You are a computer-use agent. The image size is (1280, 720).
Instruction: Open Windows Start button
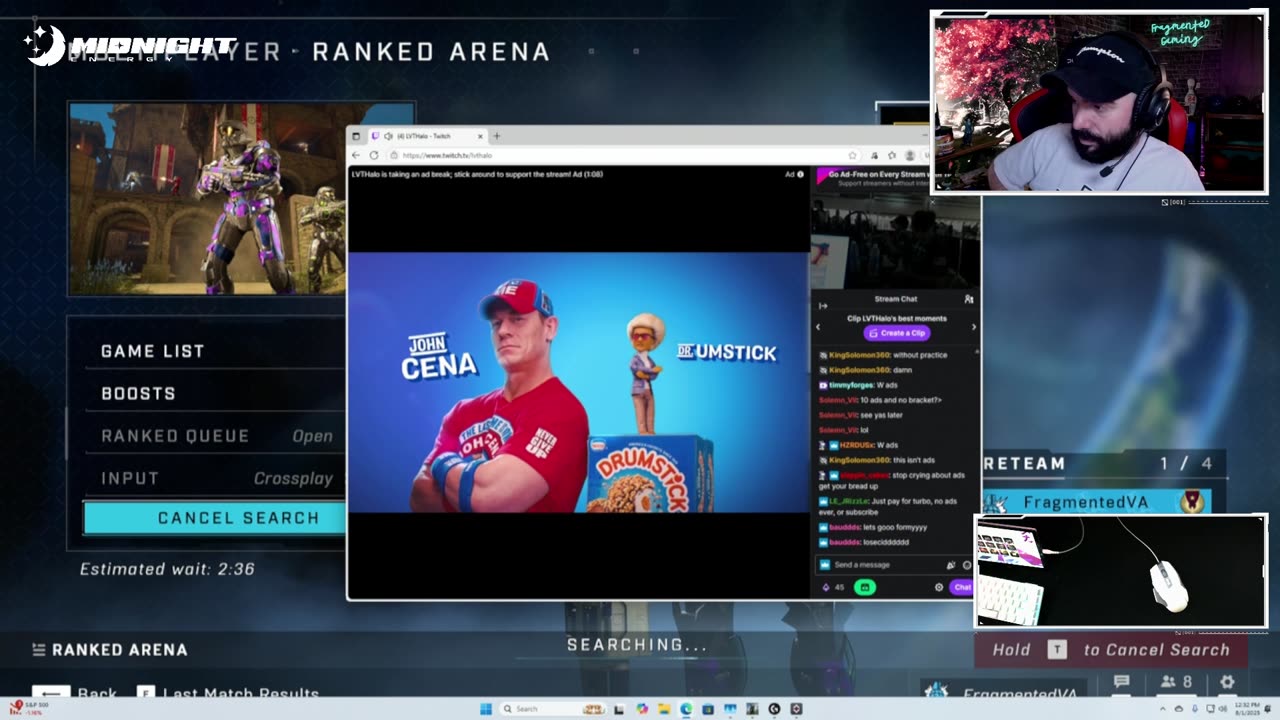(x=485, y=709)
